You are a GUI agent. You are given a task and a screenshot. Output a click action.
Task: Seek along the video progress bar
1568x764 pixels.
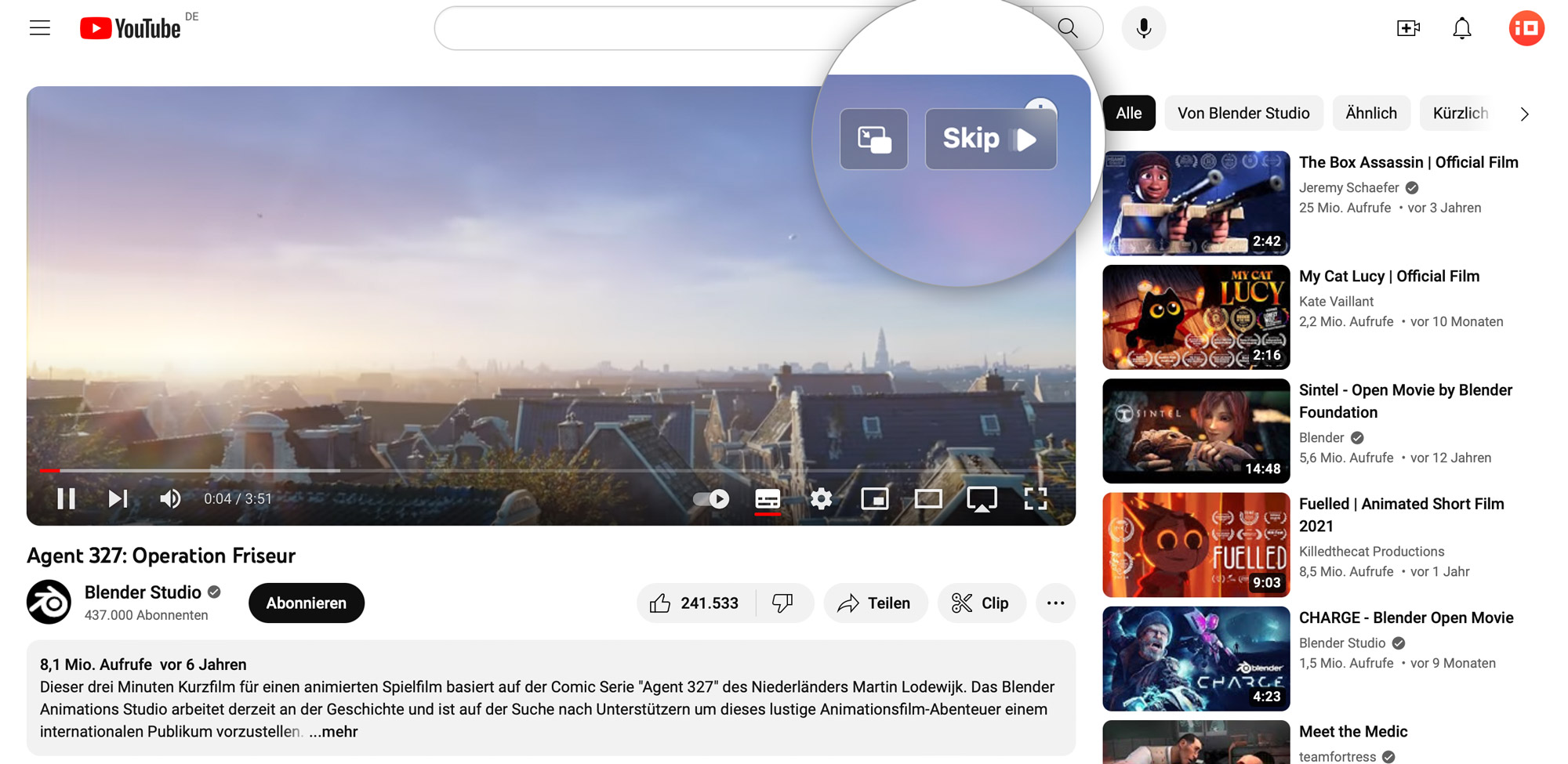coord(551,470)
